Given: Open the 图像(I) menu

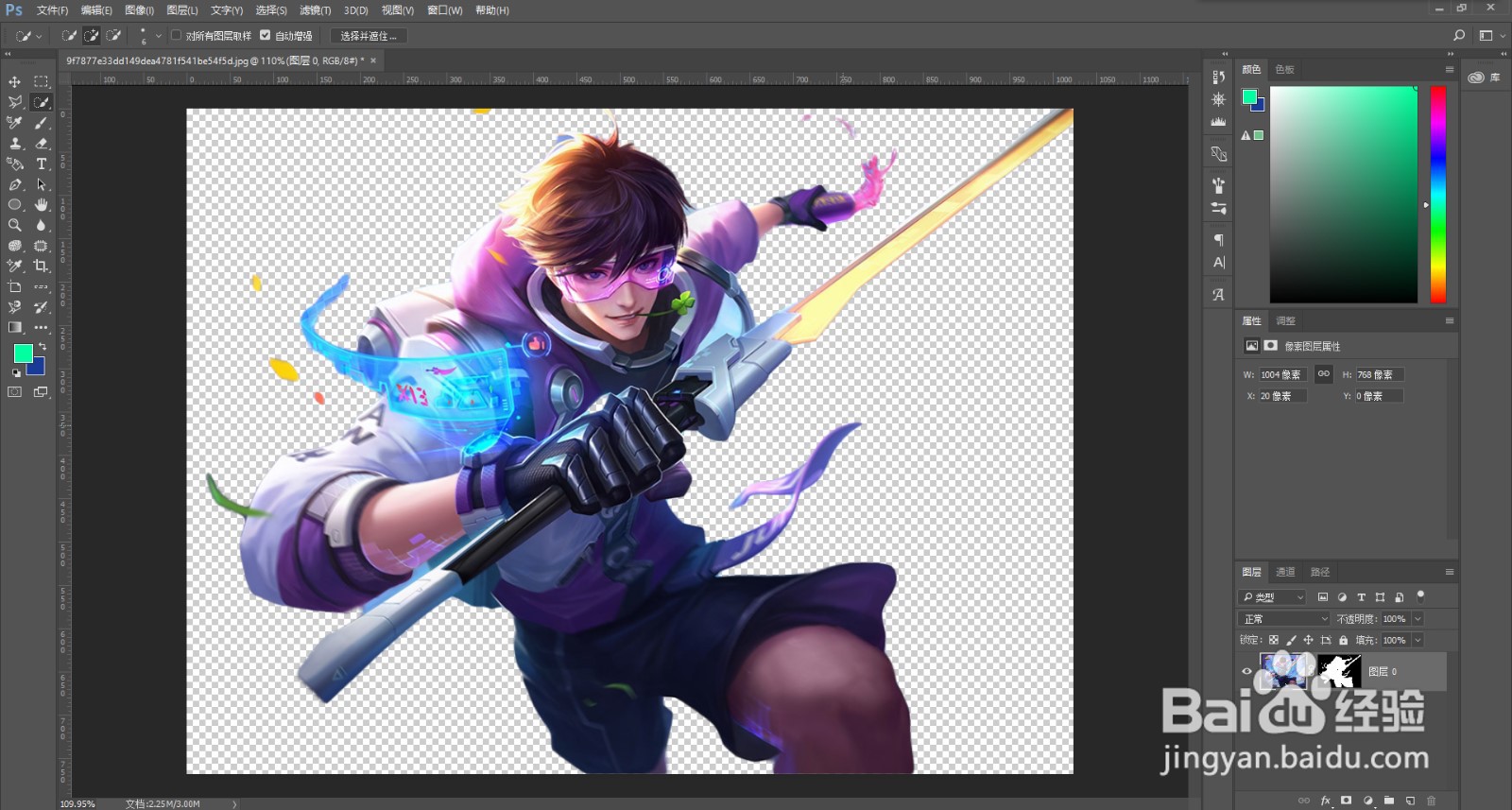Looking at the screenshot, I should click(x=139, y=9).
